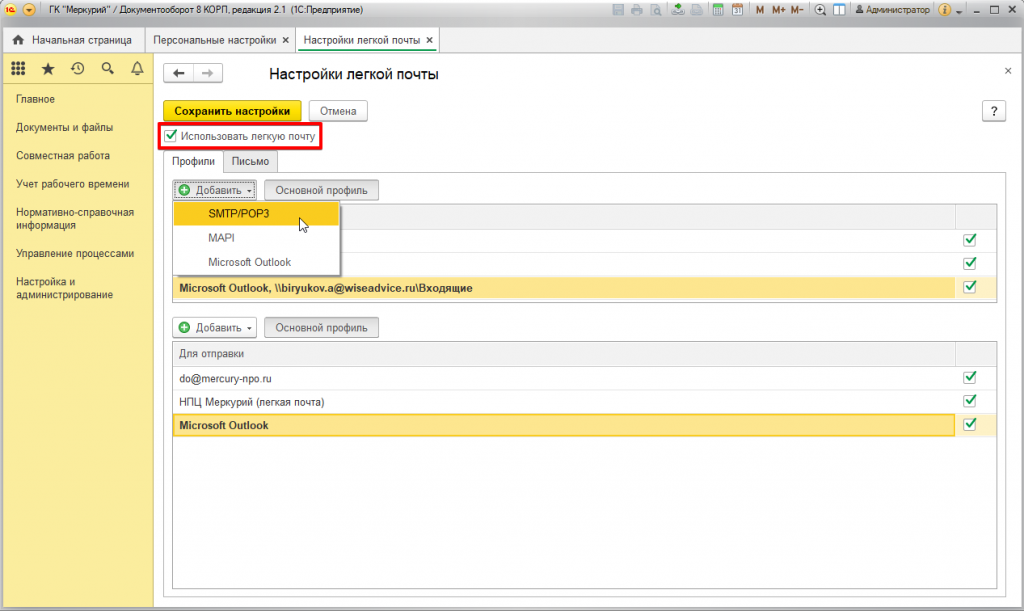Switch to the "Письмо" tab

(x=250, y=161)
